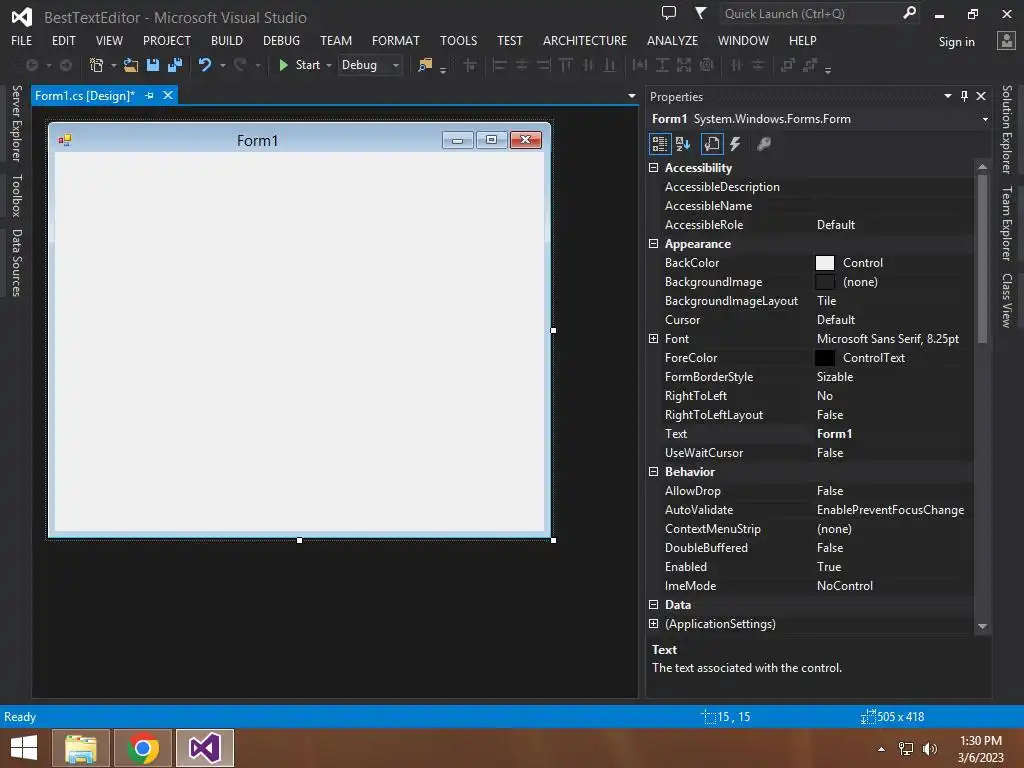Click the notifications filter funnel icon
1024x768 pixels.
point(700,13)
